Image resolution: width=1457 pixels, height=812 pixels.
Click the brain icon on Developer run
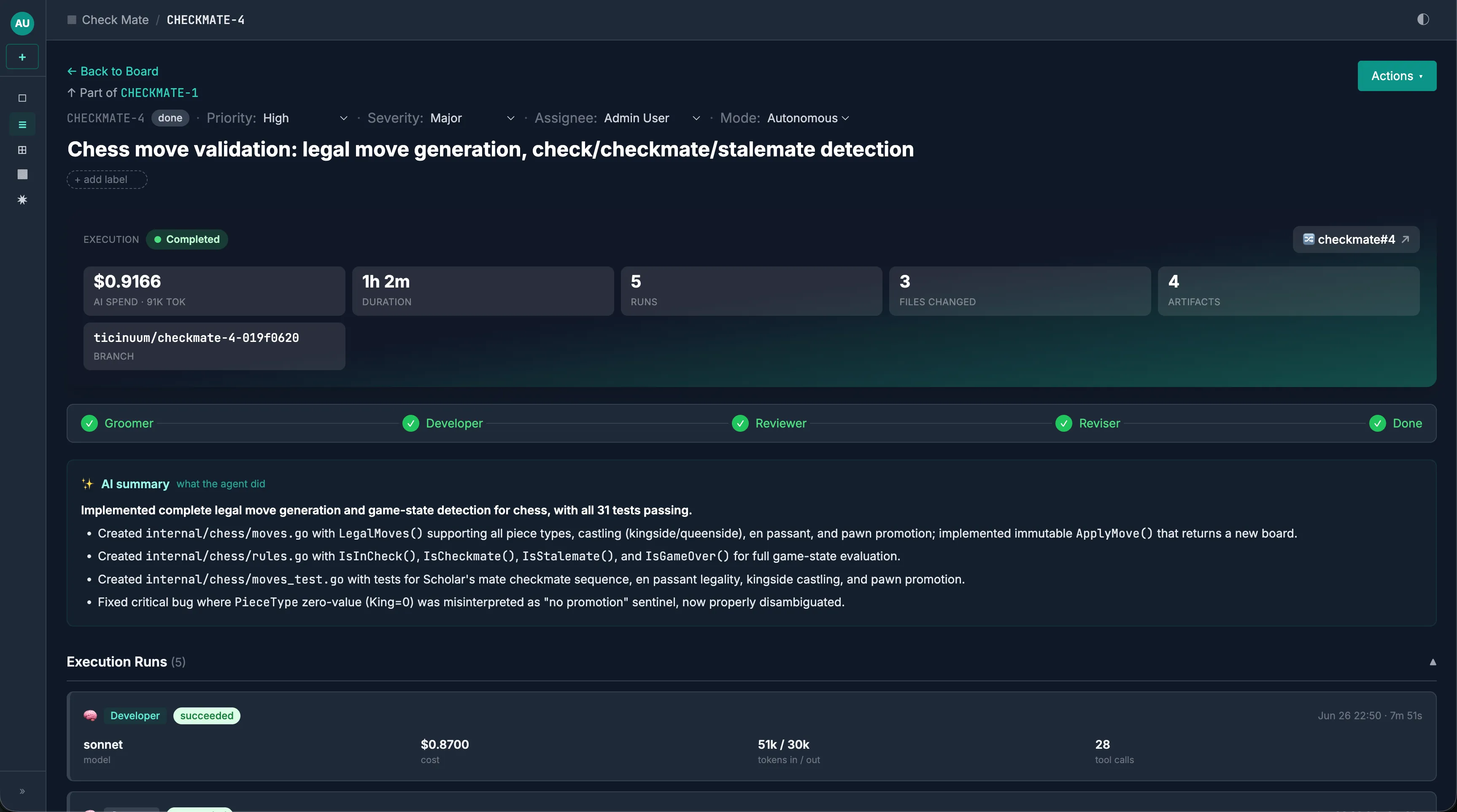[91, 716]
